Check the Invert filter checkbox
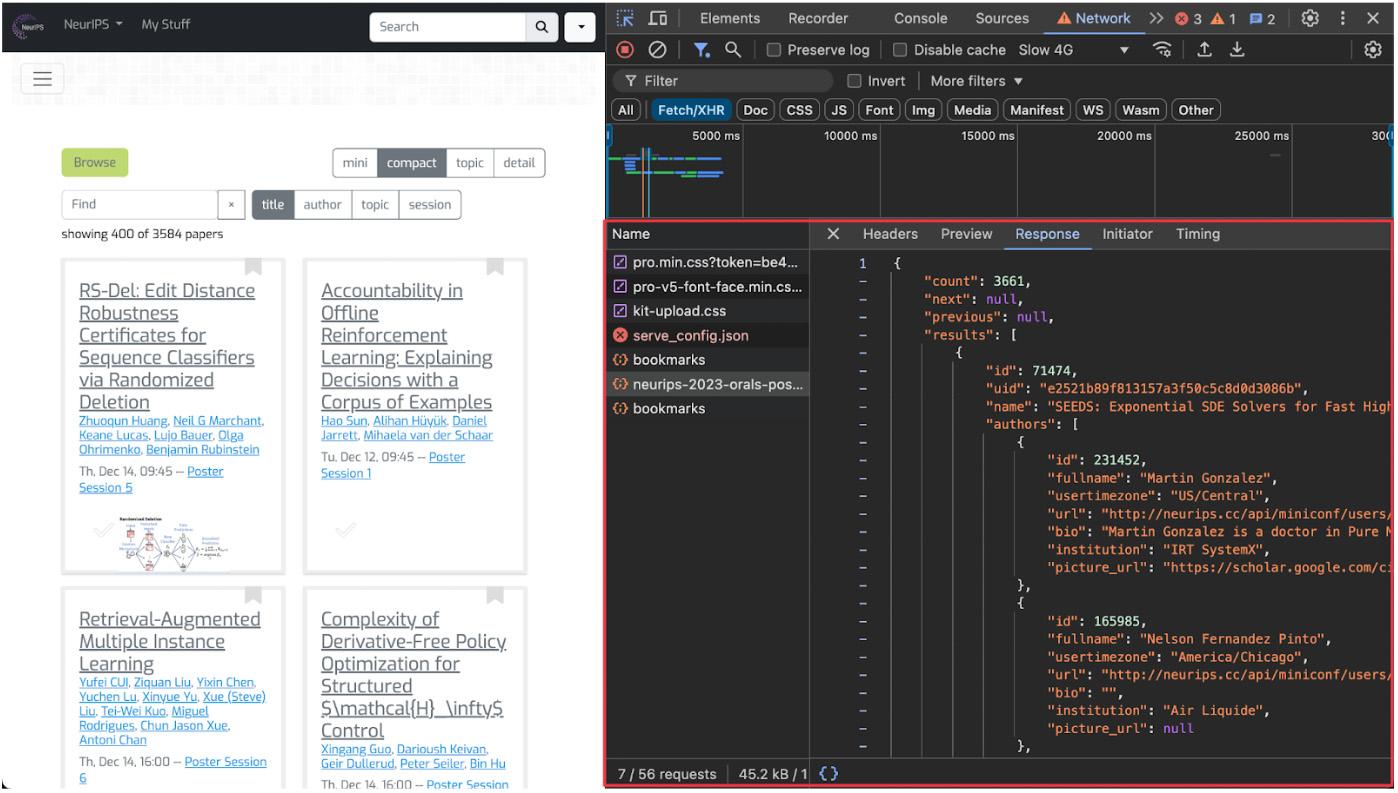This screenshot has width=1398, height=793. 854,81
